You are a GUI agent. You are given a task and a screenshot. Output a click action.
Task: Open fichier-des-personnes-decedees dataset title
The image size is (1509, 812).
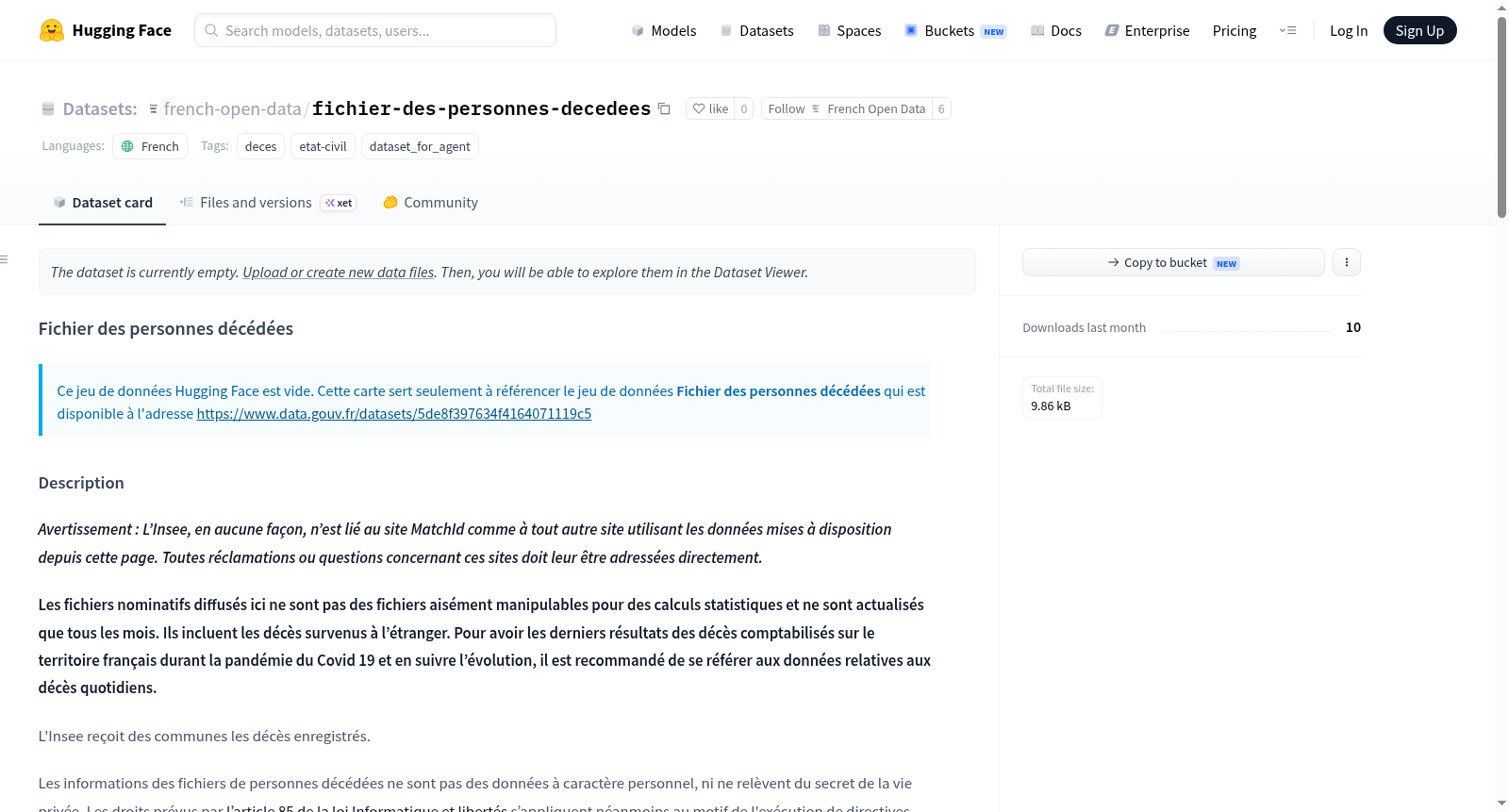click(x=481, y=108)
